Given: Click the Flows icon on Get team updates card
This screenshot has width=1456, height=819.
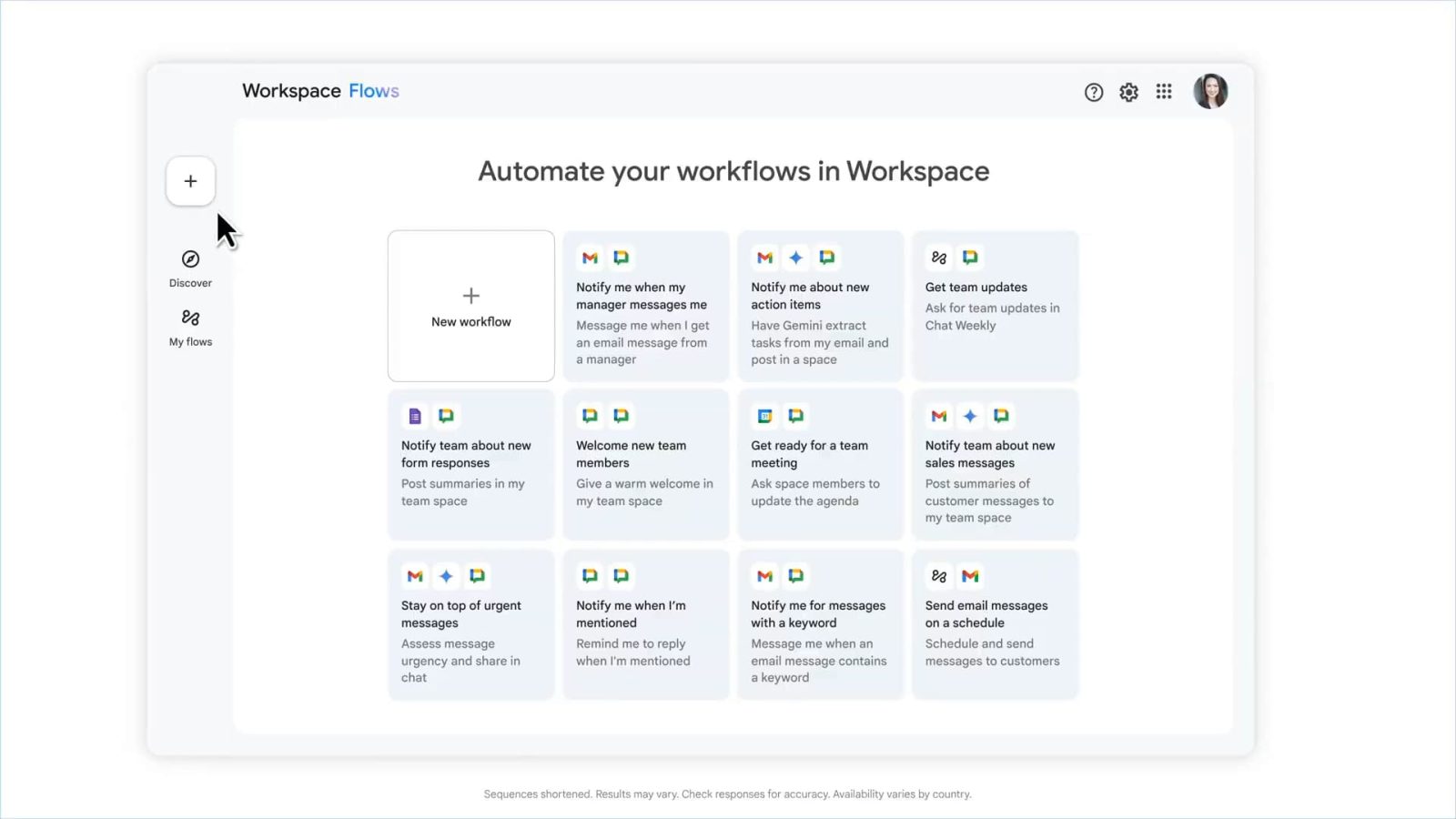Looking at the screenshot, I should tap(937, 258).
